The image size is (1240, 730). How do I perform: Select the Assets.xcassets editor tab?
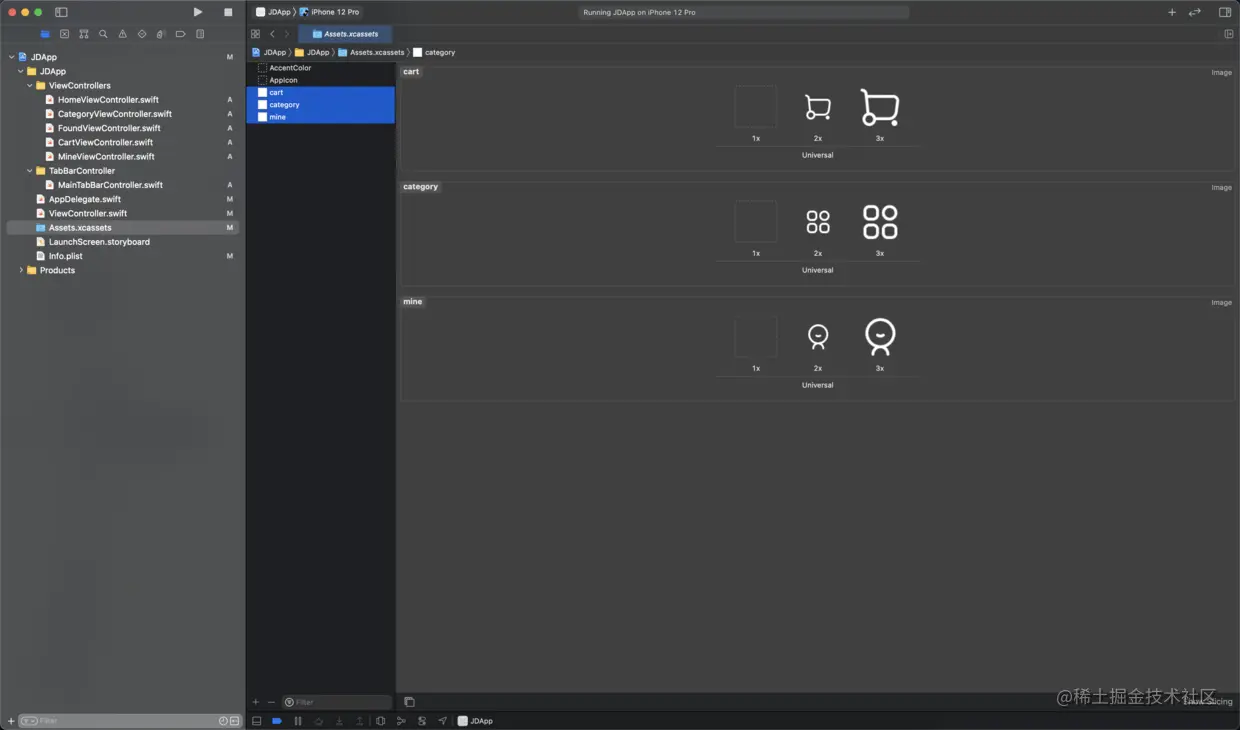(x=345, y=34)
